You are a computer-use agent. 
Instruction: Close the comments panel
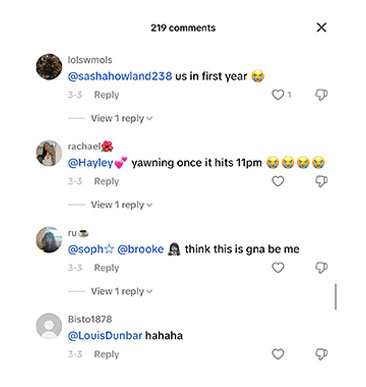pos(321,27)
